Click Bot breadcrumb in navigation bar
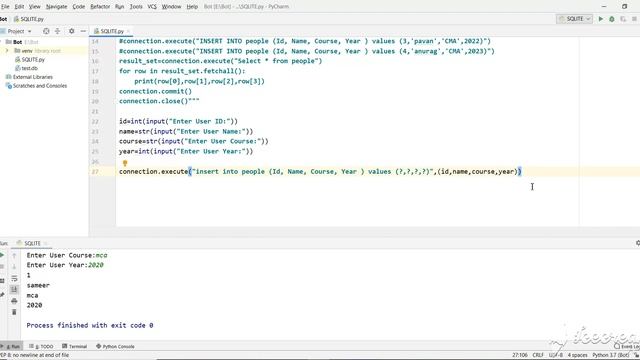640x360 pixels. tap(4, 19)
